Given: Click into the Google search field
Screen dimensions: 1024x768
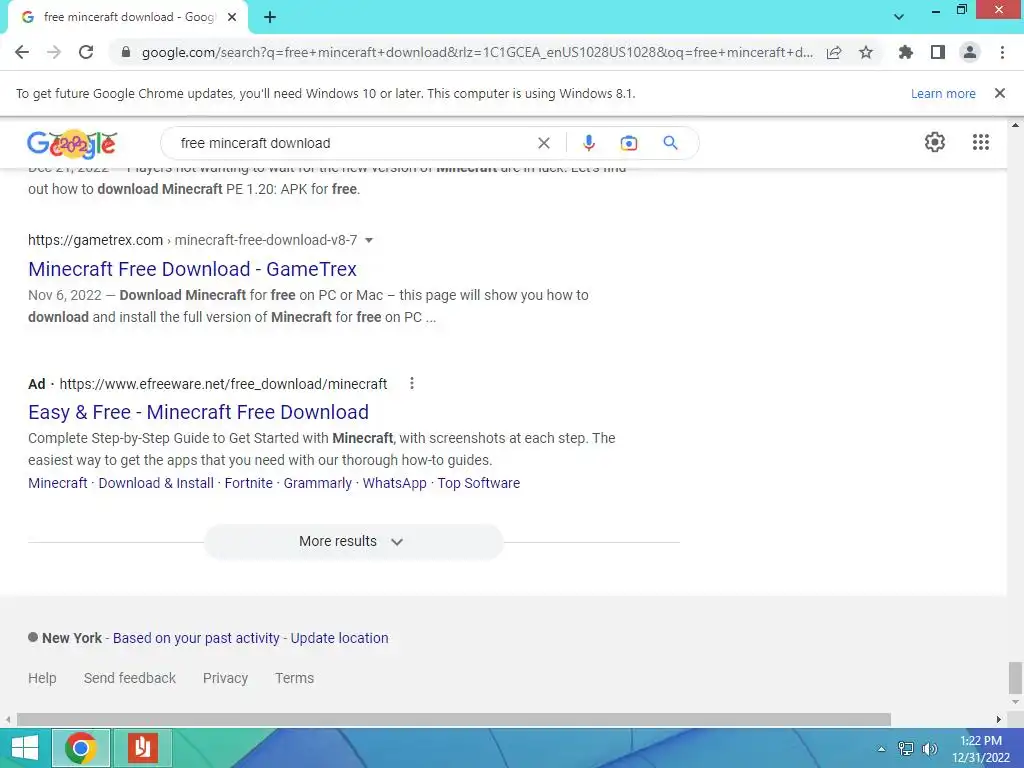Looking at the screenshot, I should click(353, 143).
